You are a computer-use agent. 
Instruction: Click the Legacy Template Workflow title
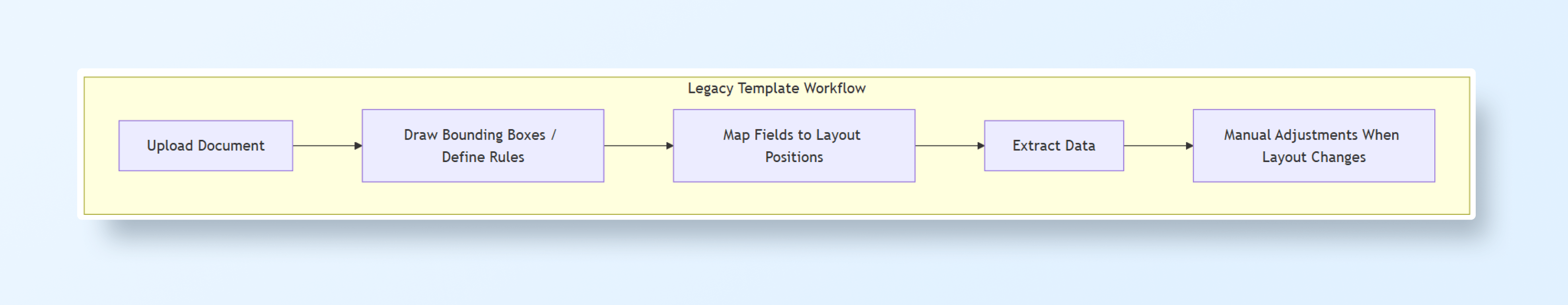(776, 89)
